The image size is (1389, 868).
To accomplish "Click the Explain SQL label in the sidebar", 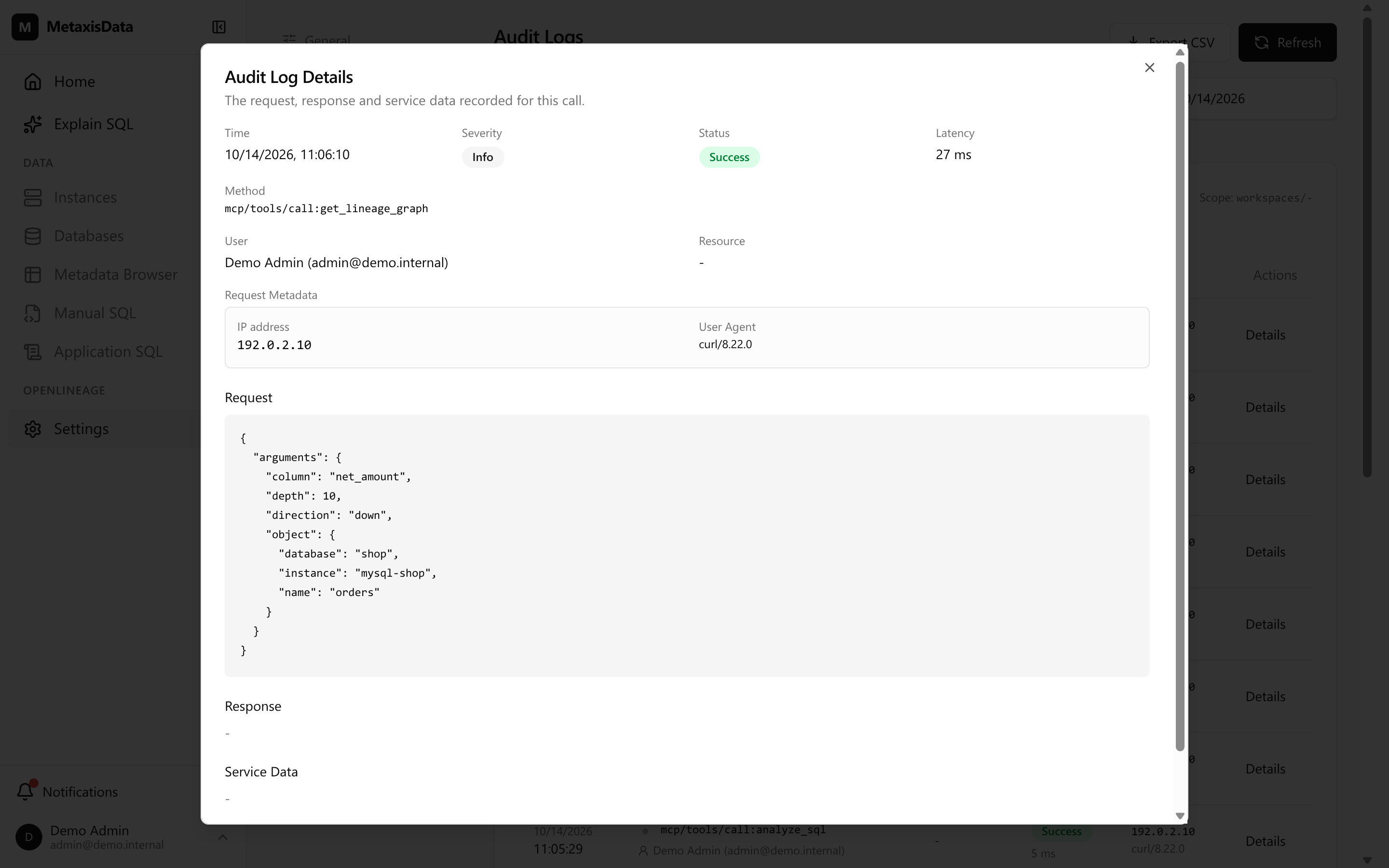I will (93, 124).
